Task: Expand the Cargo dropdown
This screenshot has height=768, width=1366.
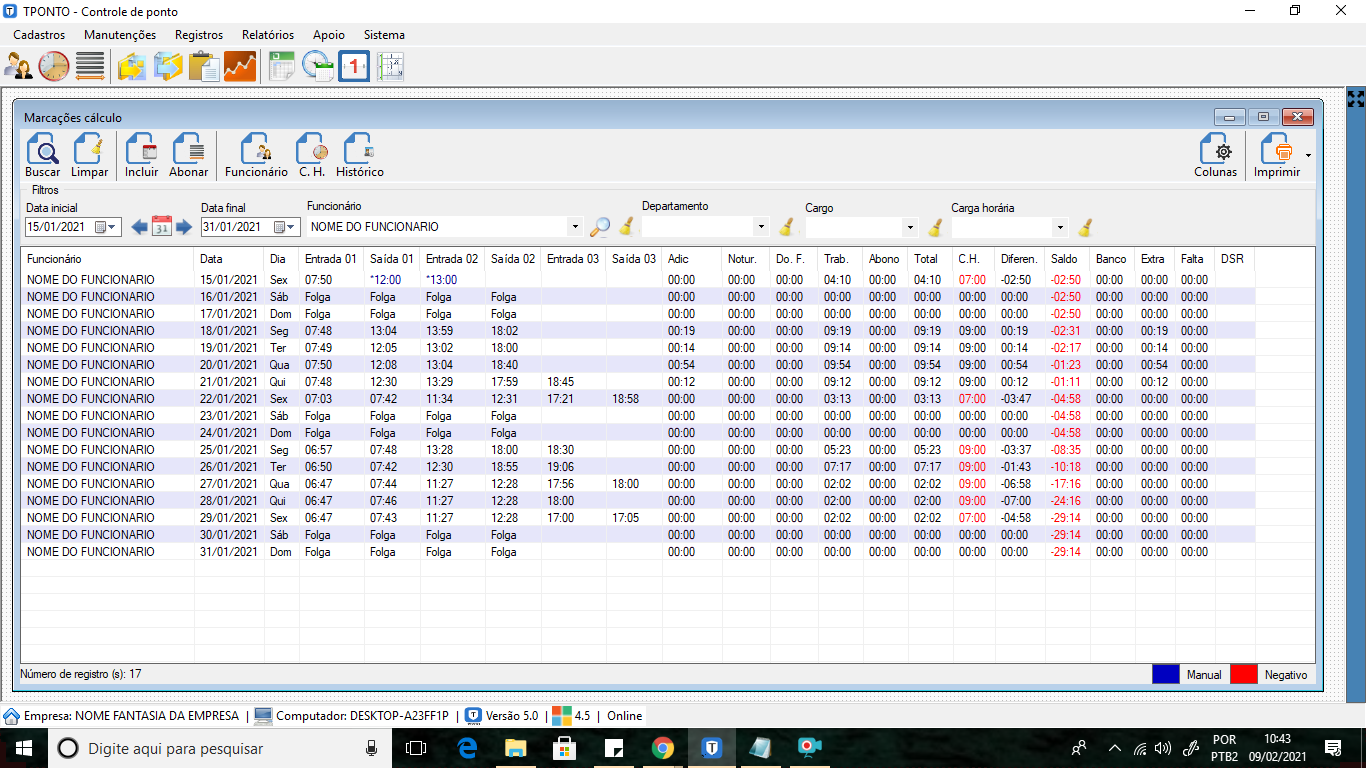Action: coord(910,227)
